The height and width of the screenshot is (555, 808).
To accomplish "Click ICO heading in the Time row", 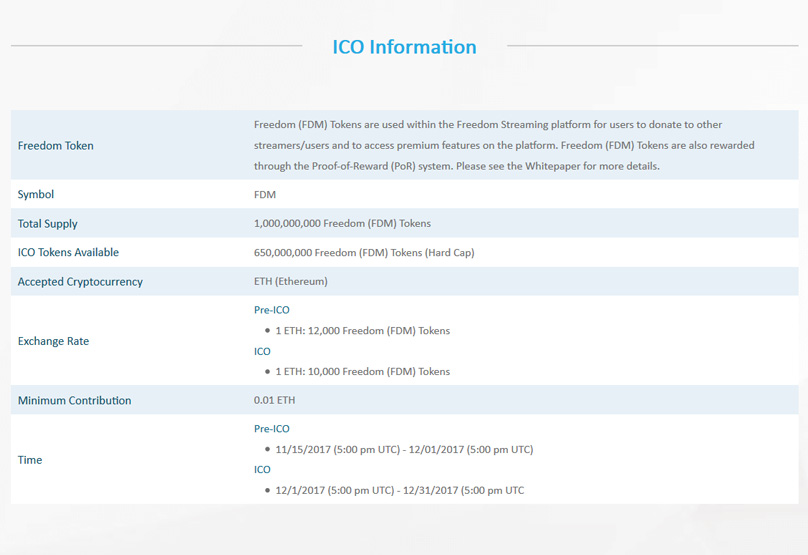I will (262, 469).
